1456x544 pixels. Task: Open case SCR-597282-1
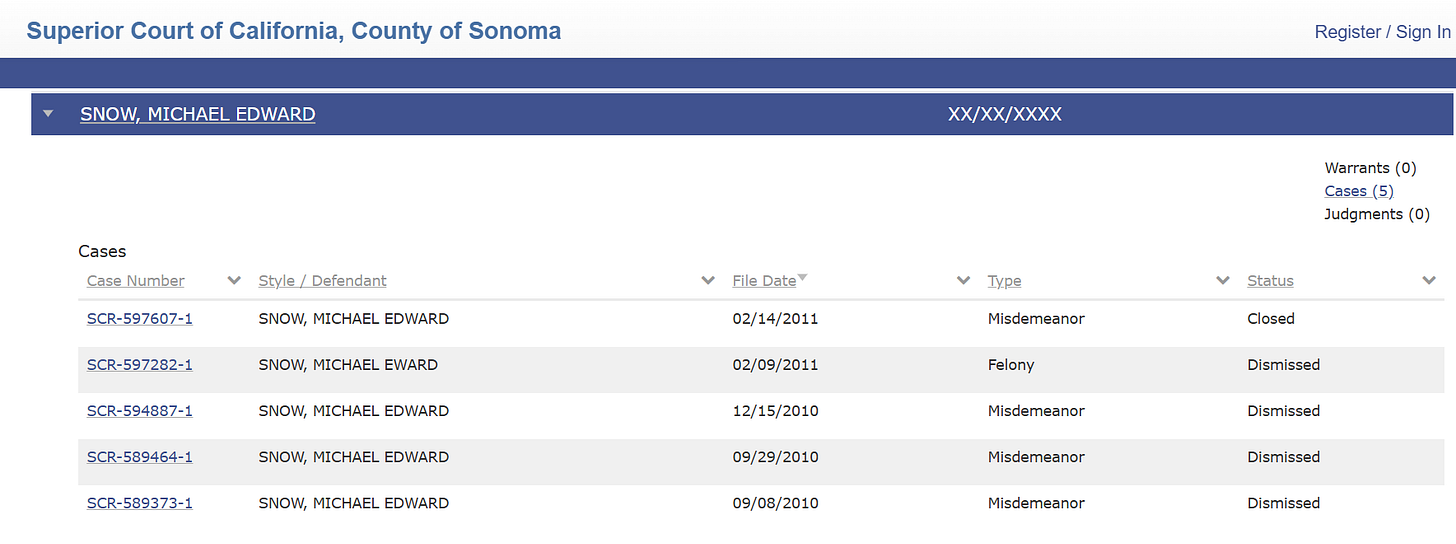(x=140, y=365)
